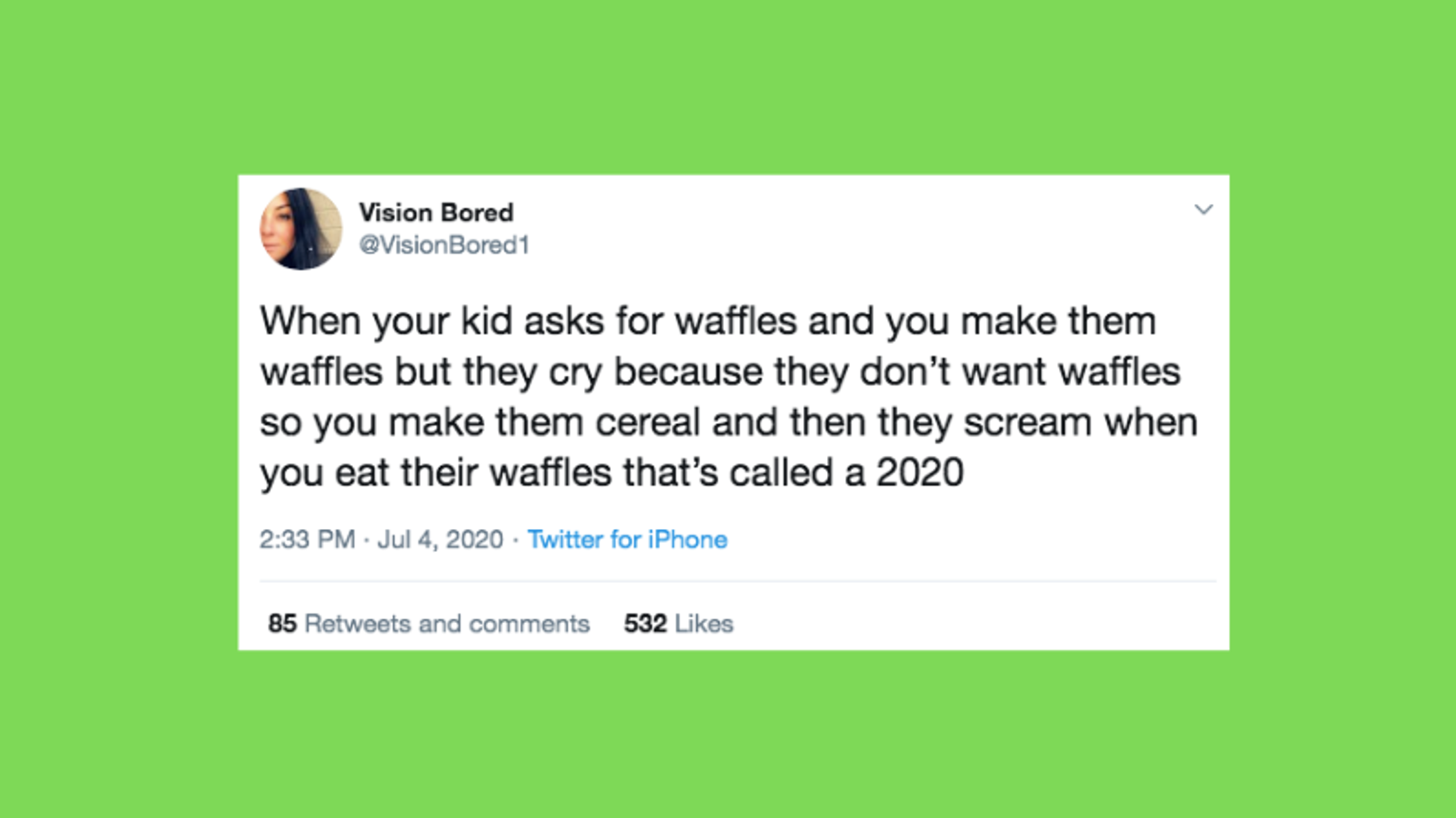Click the green background above the tweet
Viewport: 1456px width, 818px height.
(x=728, y=86)
